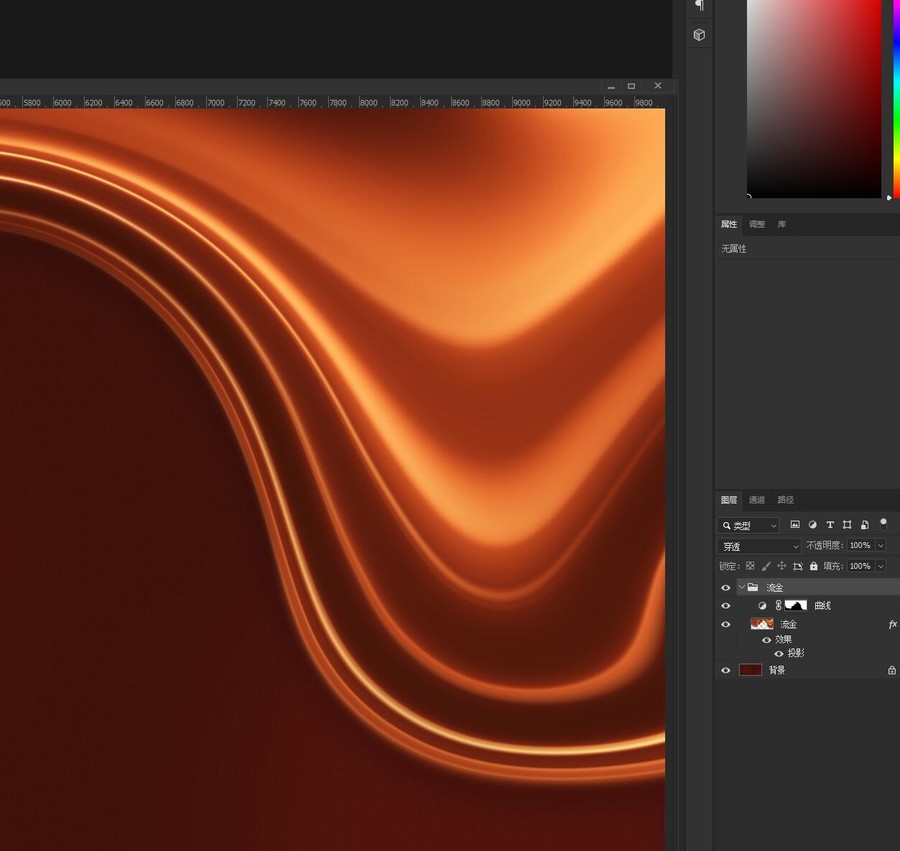The width and height of the screenshot is (900, 851).
Task: Click the 曲线 adjustment layer icon
Action: 762,605
